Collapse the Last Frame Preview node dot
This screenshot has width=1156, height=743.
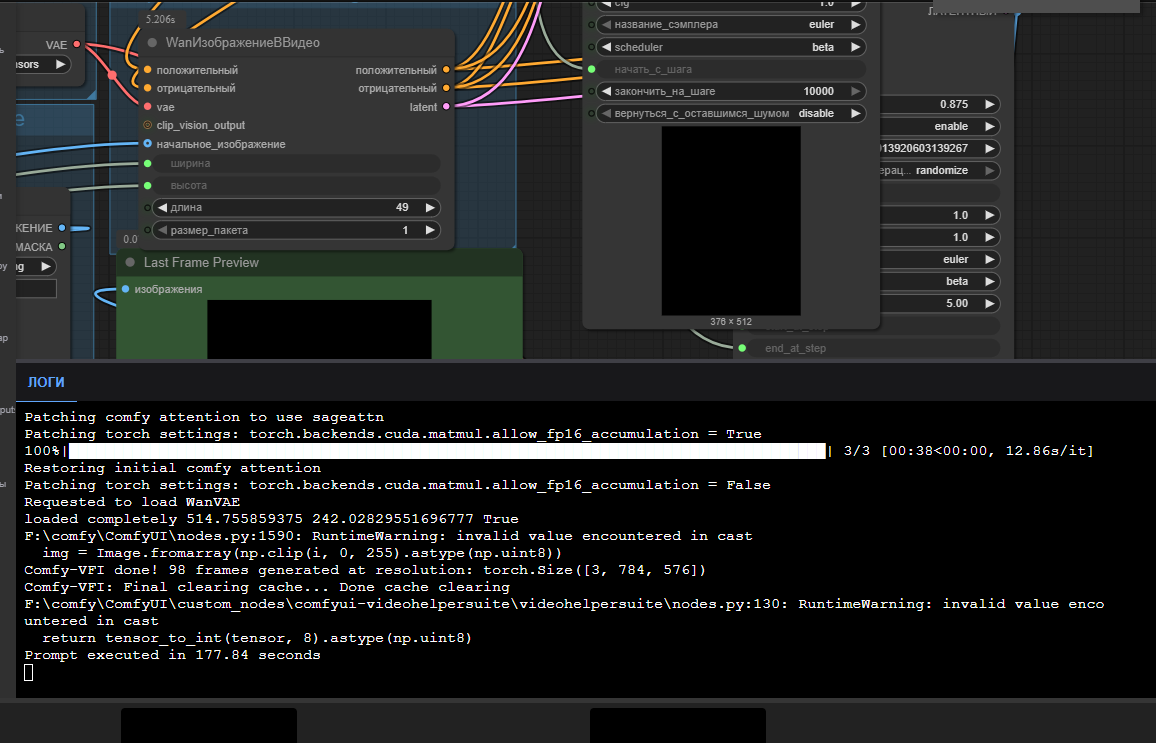(130, 263)
